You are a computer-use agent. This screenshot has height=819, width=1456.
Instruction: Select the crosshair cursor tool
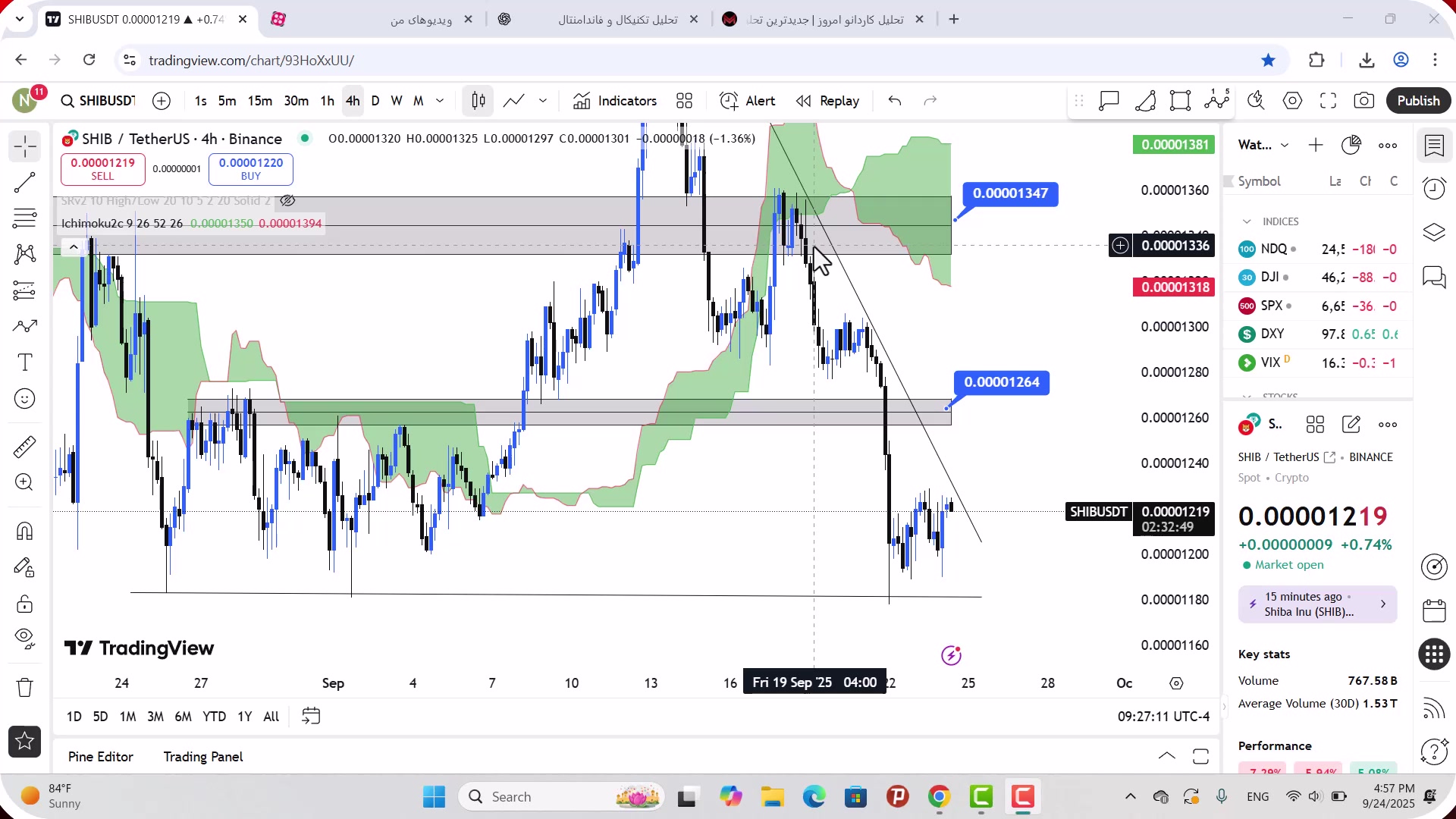pyautogui.click(x=25, y=146)
